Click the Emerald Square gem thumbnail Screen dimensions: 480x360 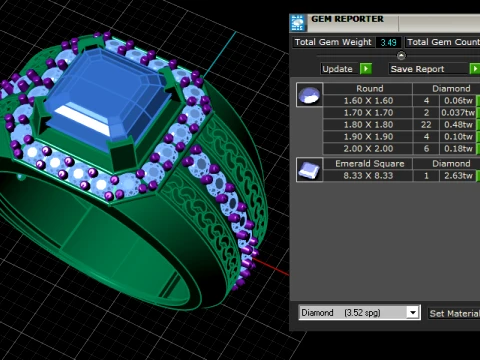point(309,170)
